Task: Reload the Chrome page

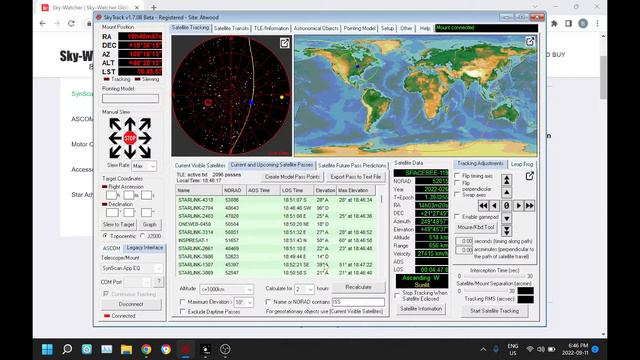Action: click(x=71, y=24)
